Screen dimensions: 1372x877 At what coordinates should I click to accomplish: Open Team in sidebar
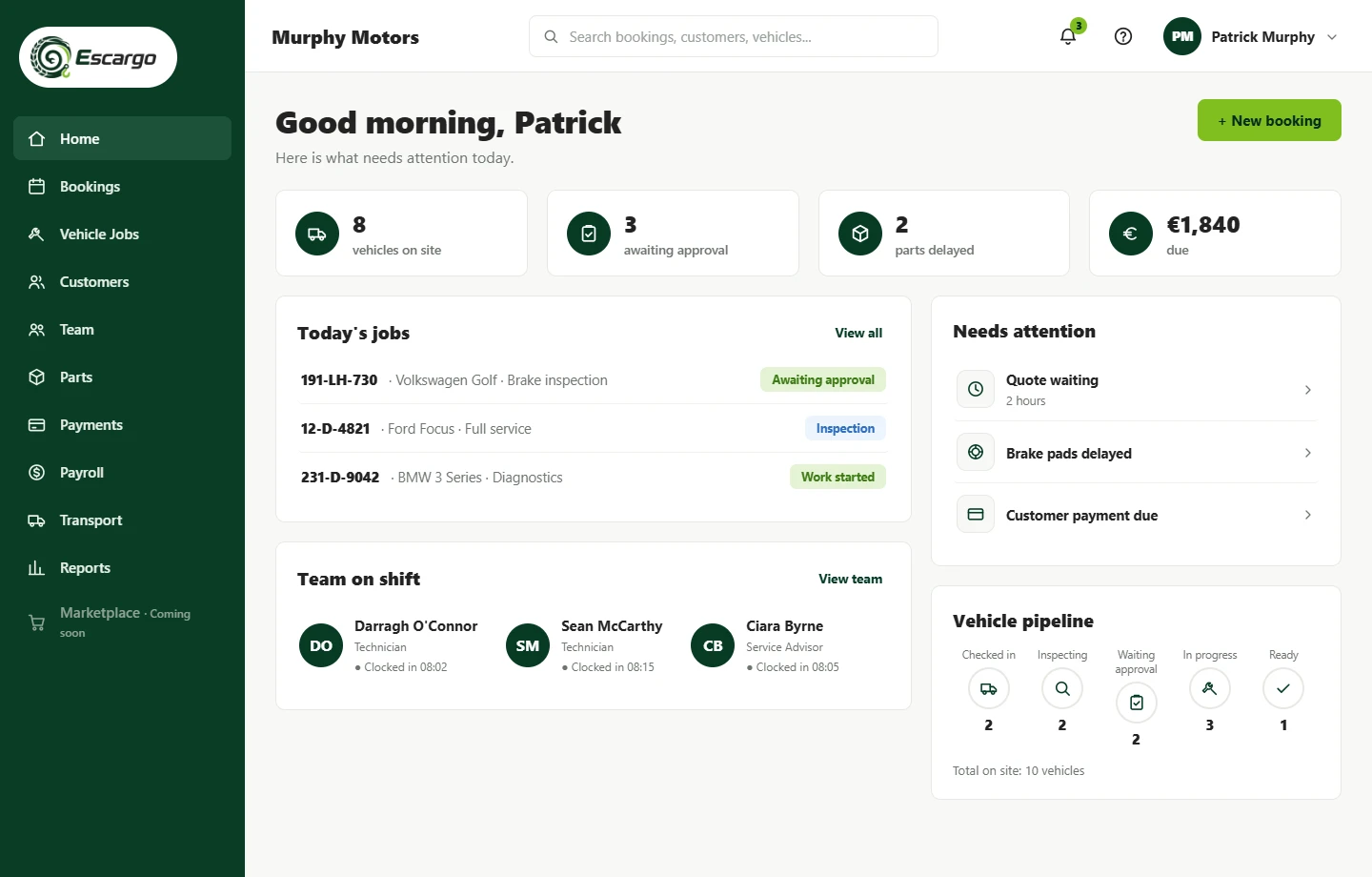pyautogui.click(x=122, y=329)
